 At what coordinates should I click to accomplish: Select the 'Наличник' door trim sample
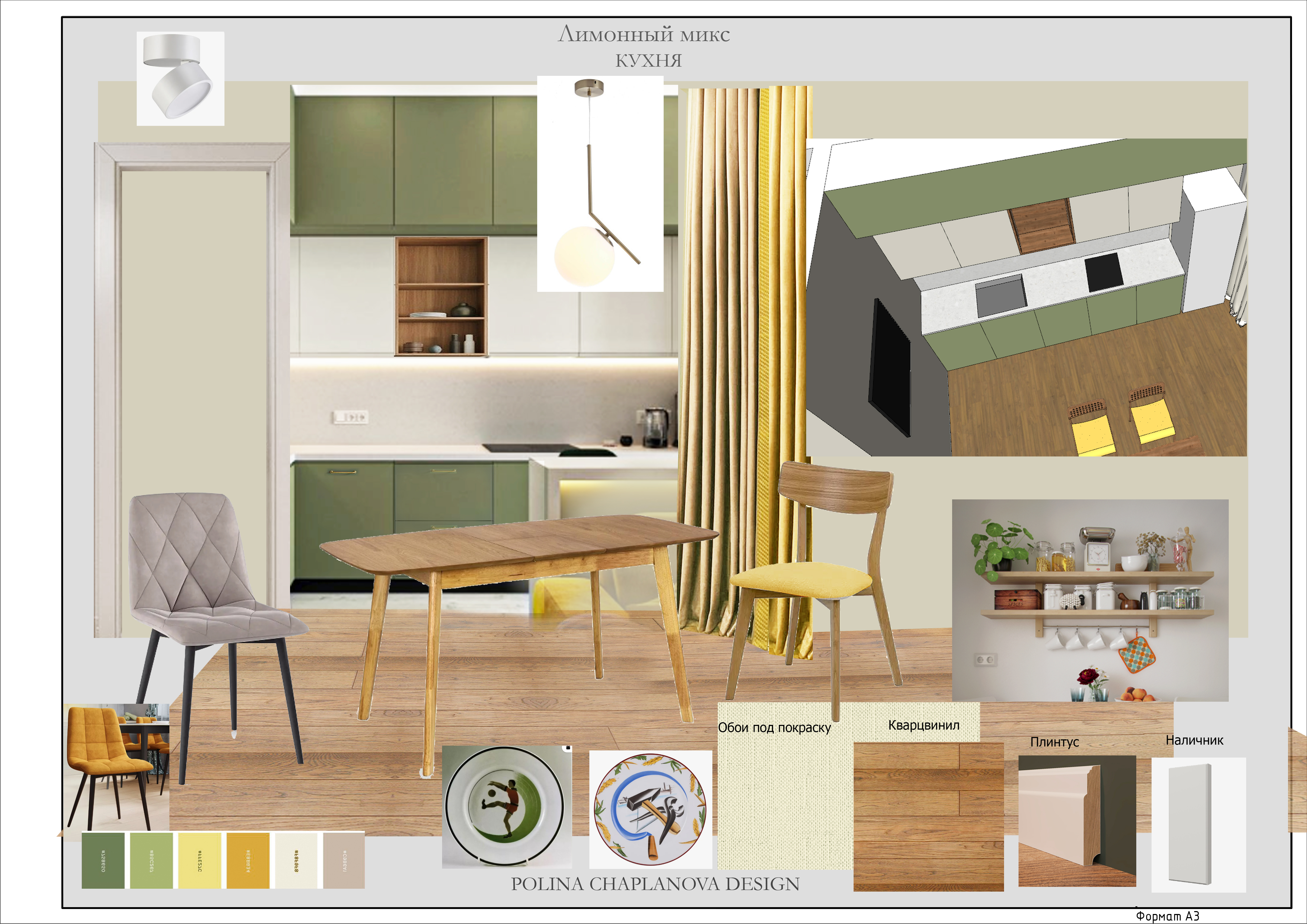[1198, 824]
